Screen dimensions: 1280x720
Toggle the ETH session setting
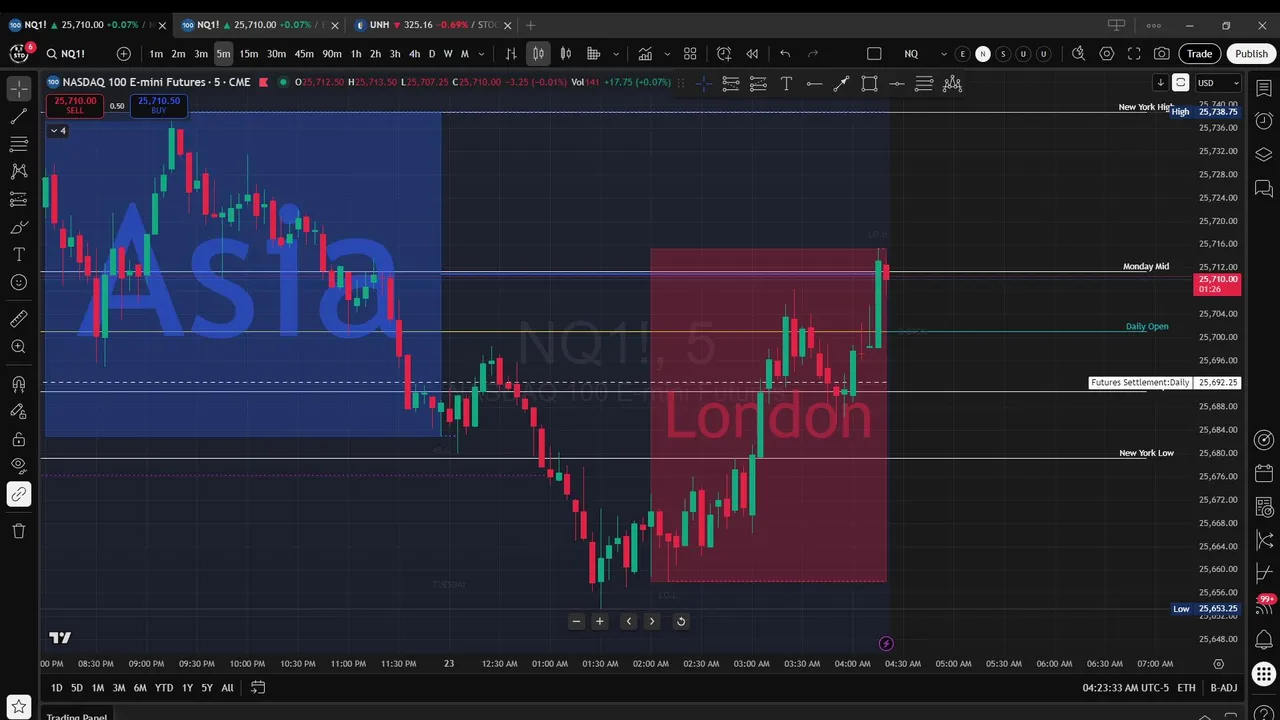[1186, 687]
